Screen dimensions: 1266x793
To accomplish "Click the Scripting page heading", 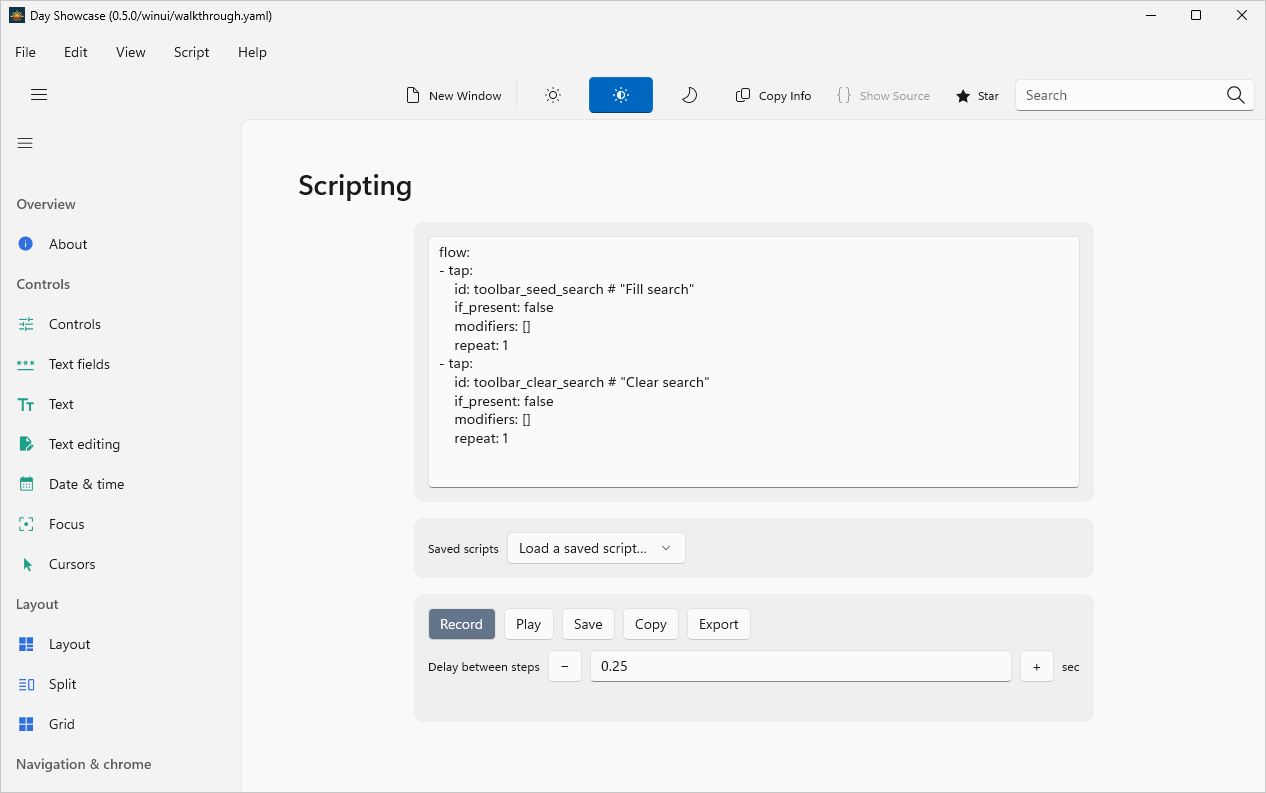I will [x=355, y=186].
